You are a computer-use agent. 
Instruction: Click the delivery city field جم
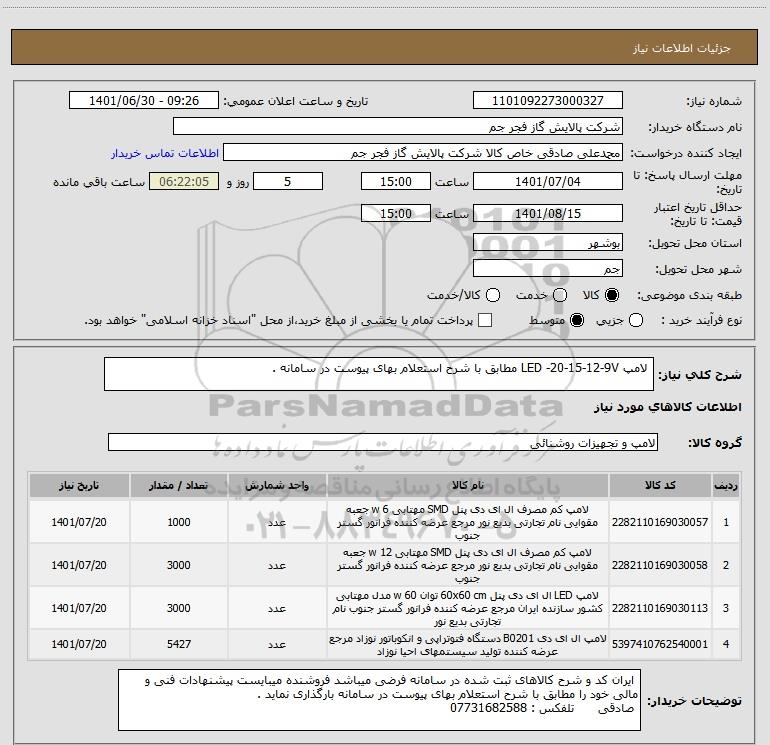pyautogui.click(x=548, y=269)
